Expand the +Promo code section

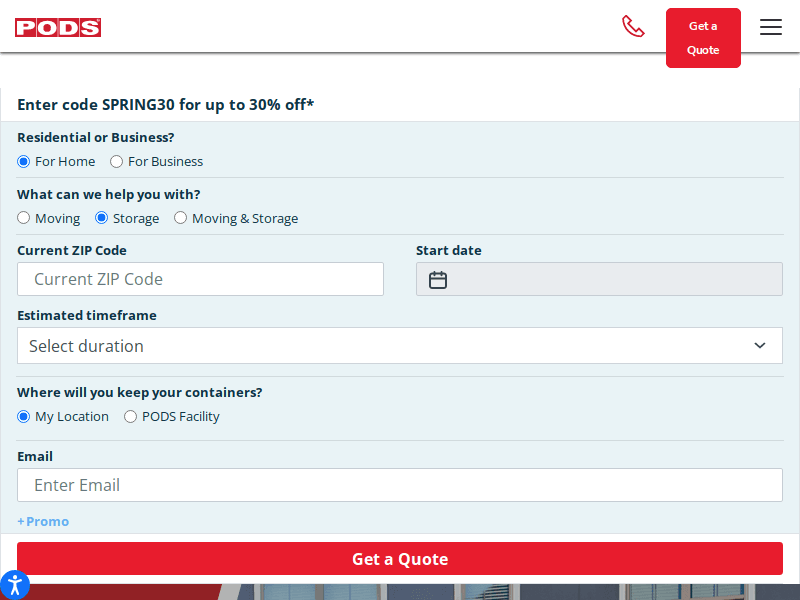43,522
